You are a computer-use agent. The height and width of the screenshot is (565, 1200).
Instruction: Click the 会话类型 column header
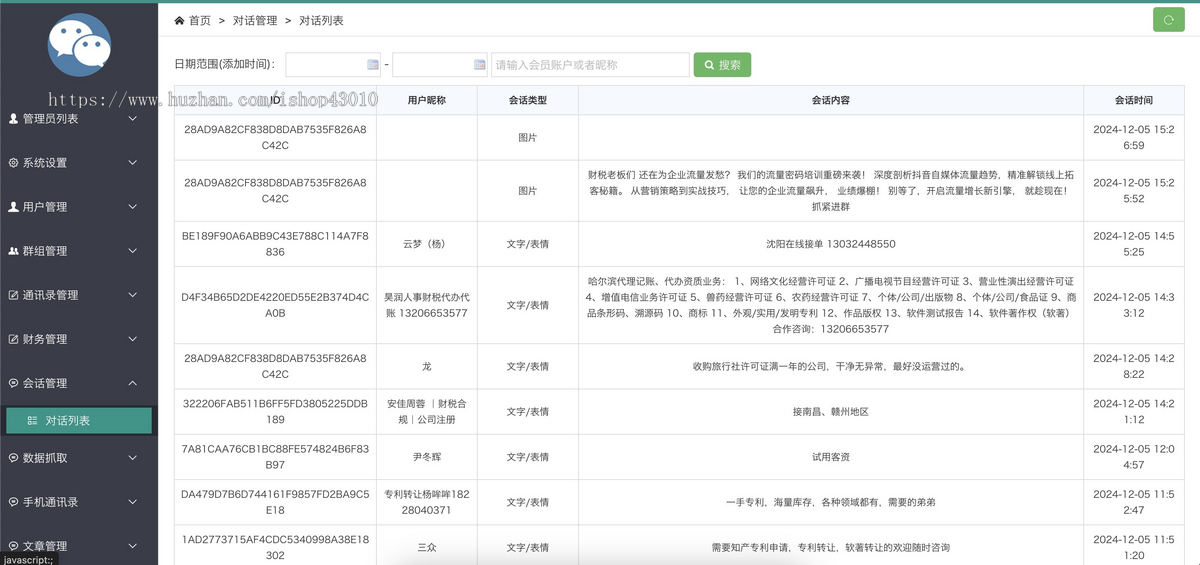coord(527,100)
